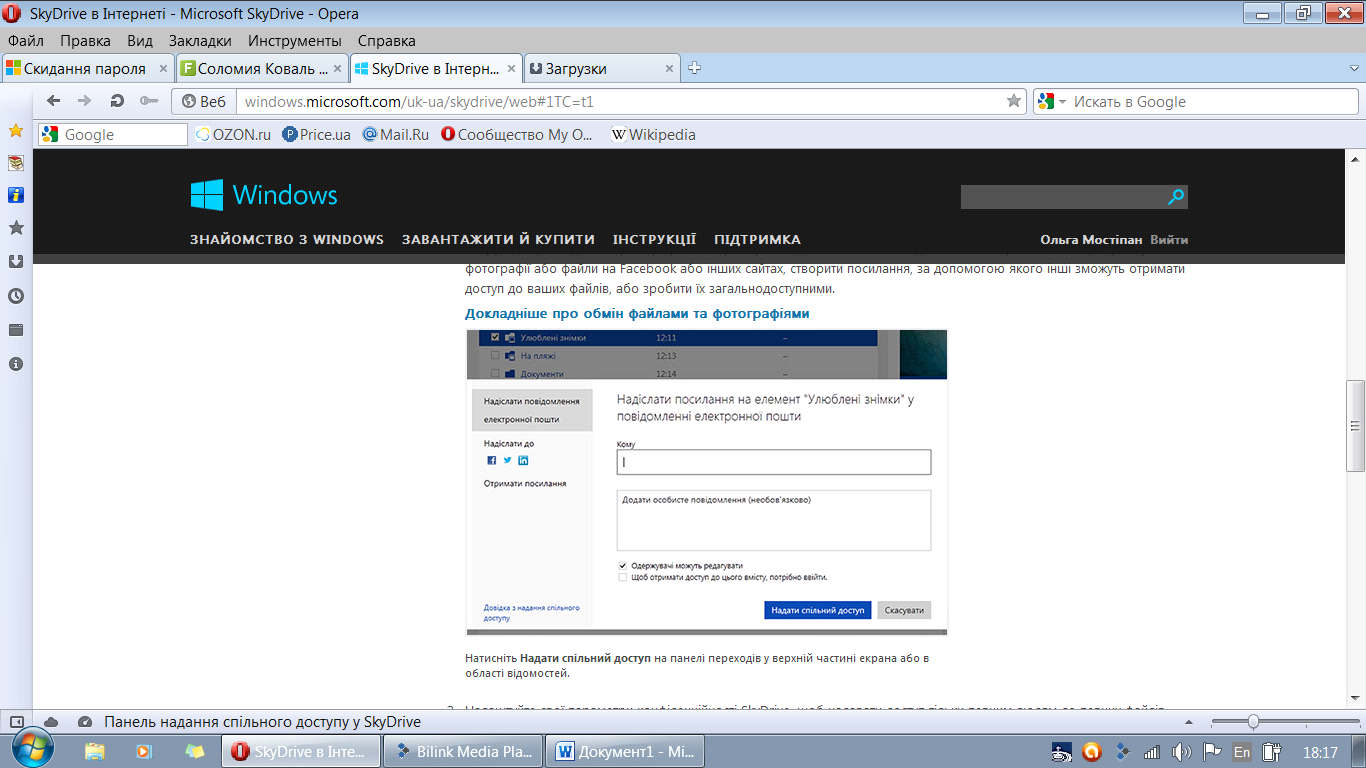Open the ПІДТРИМКА nav item
This screenshot has height=768, width=1366.
pyautogui.click(x=757, y=240)
